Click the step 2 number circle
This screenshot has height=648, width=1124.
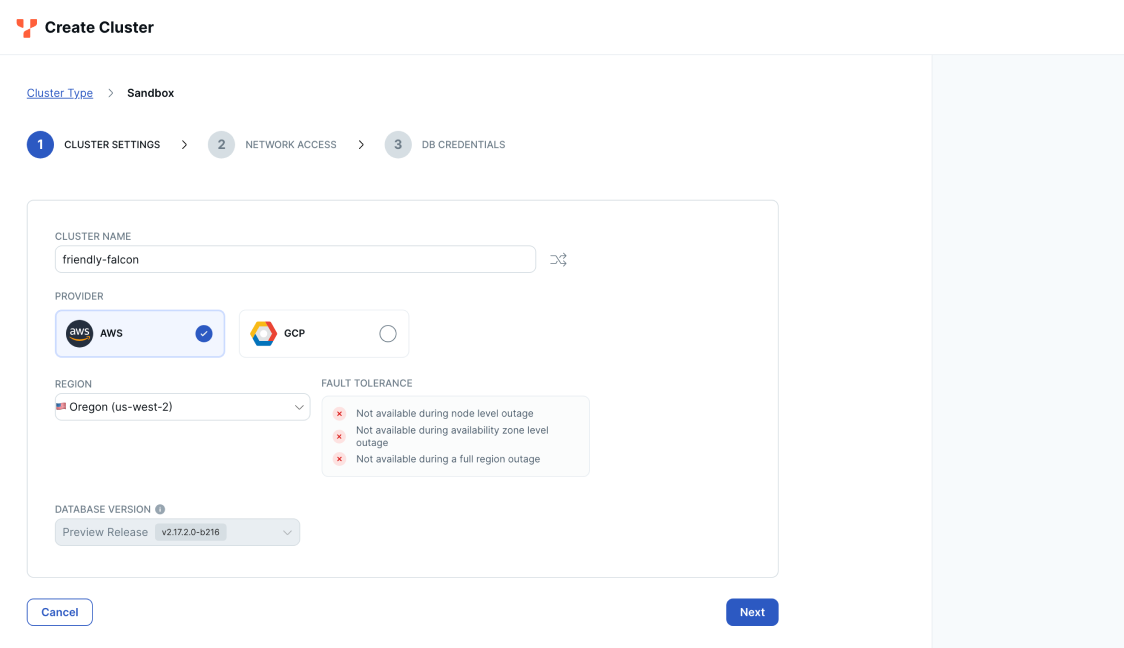[222, 145]
